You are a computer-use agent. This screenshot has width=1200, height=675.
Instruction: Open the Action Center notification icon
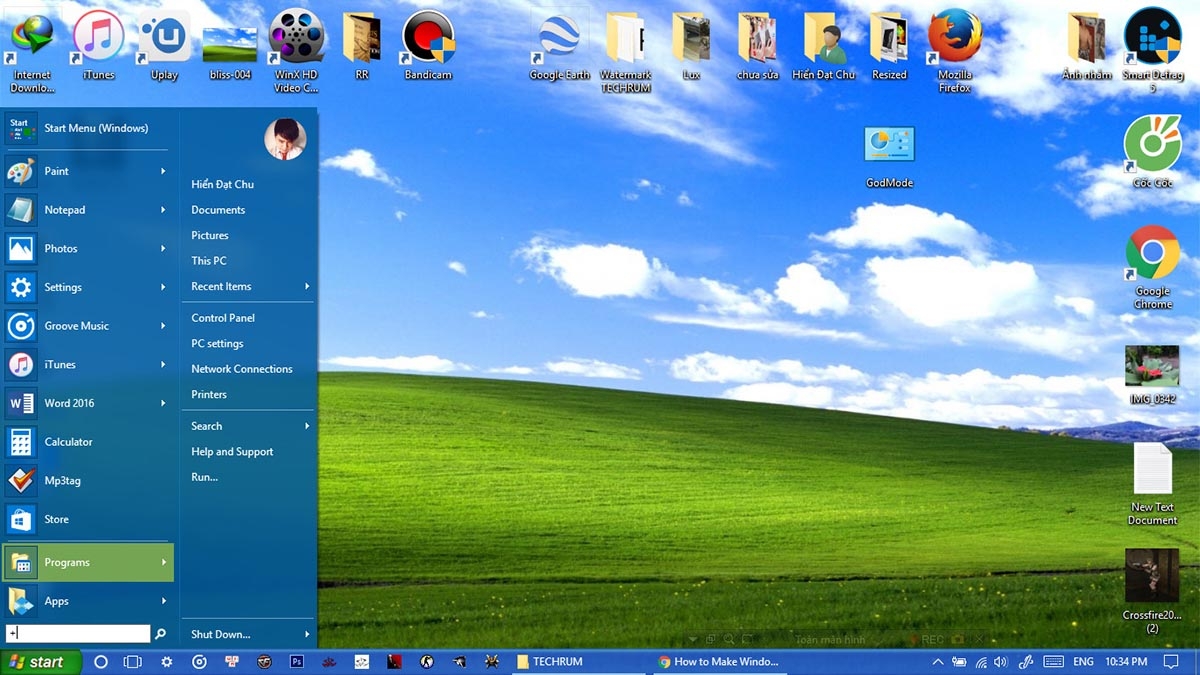(1172, 662)
